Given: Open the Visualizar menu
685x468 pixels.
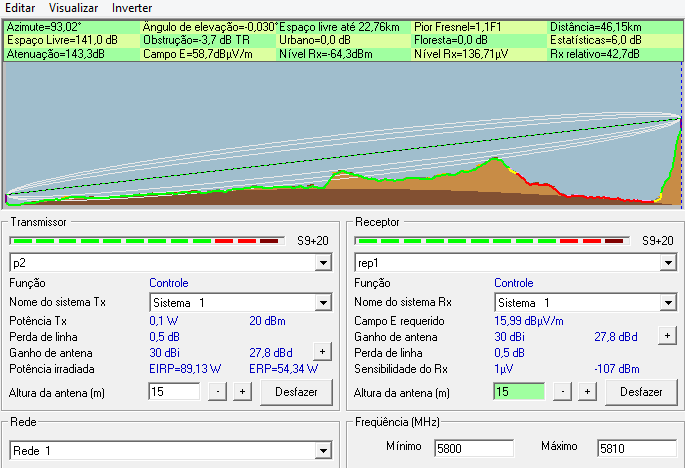Looking at the screenshot, I should tap(73, 8).
